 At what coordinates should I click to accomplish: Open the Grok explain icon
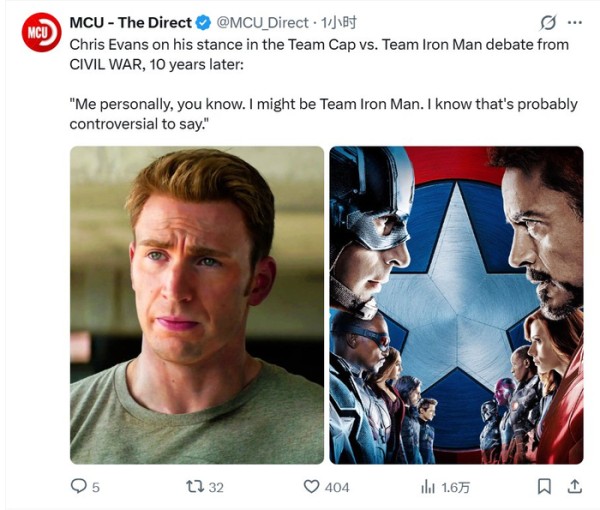coord(548,23)
